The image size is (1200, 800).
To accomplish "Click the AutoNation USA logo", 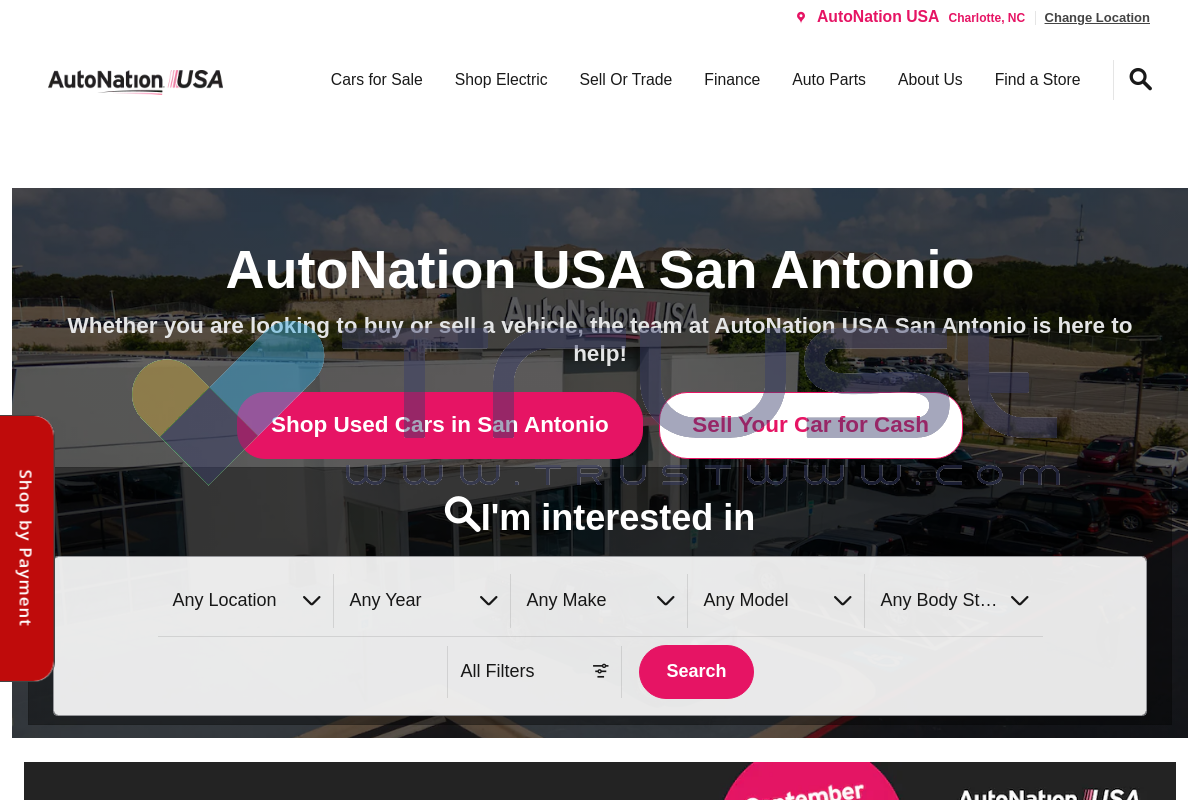I will coord(136,80).
